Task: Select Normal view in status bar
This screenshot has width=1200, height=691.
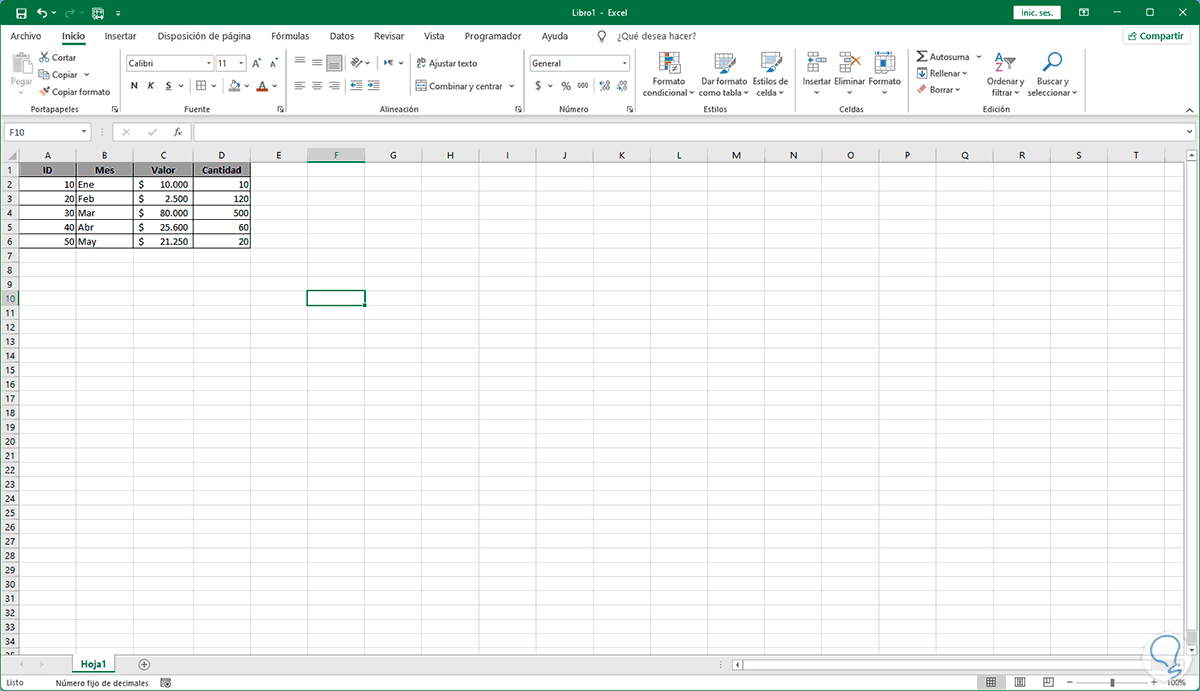Action: [x=991, y=682]
